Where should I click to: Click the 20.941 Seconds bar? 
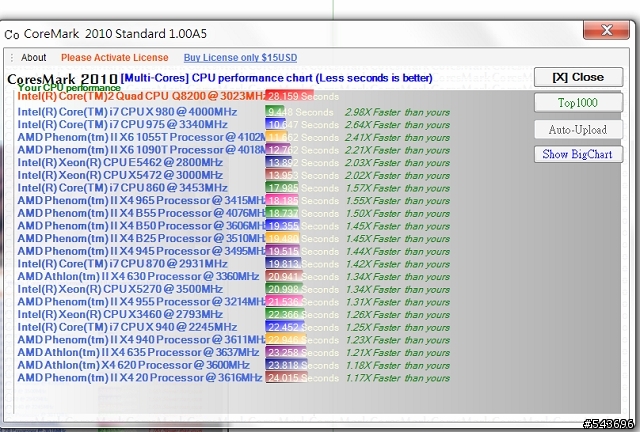point(284,276)
